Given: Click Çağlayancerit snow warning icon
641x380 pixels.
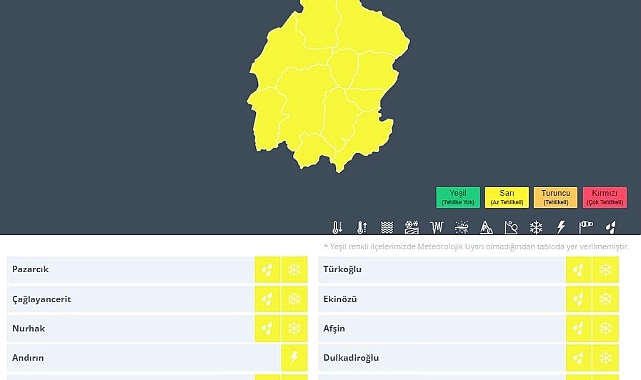Looking at the screenshot, I should pyautogui.click(x=294, y=299).
